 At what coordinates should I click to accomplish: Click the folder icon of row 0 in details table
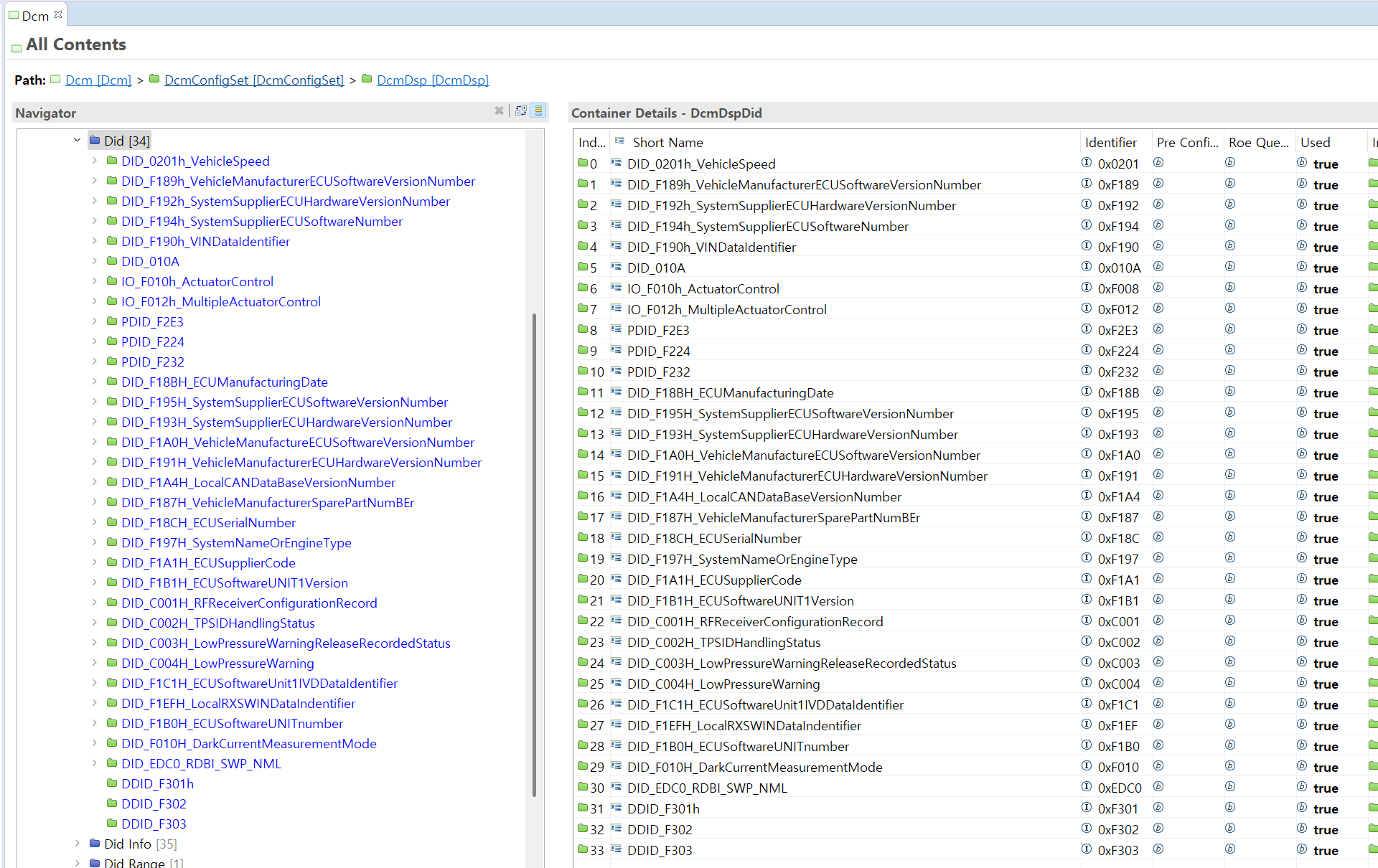click(583, 163)
